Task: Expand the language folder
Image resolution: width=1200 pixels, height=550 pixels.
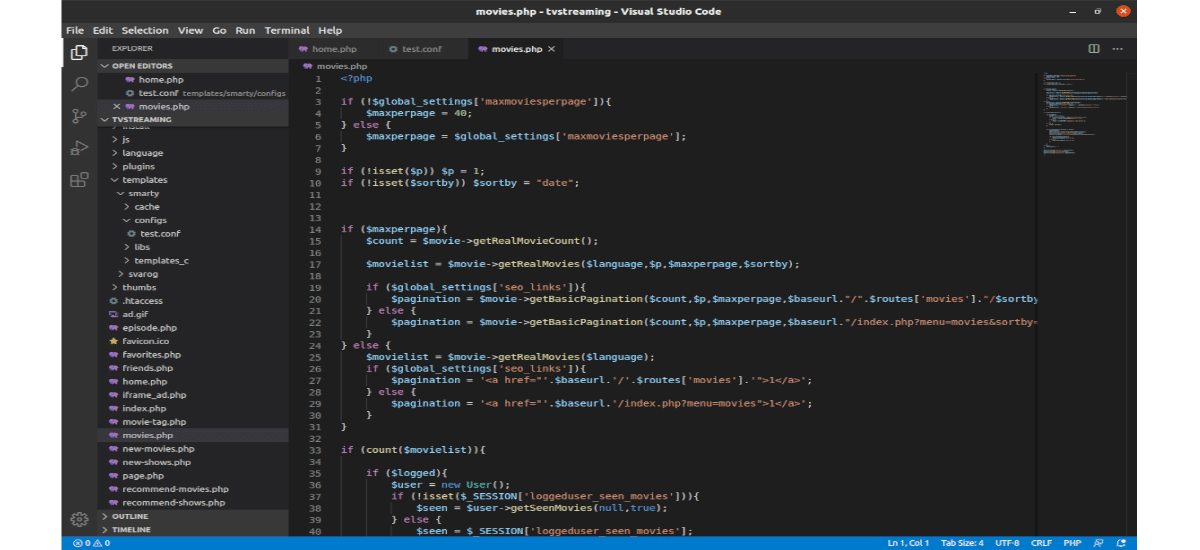Action: tap(142, 153)
